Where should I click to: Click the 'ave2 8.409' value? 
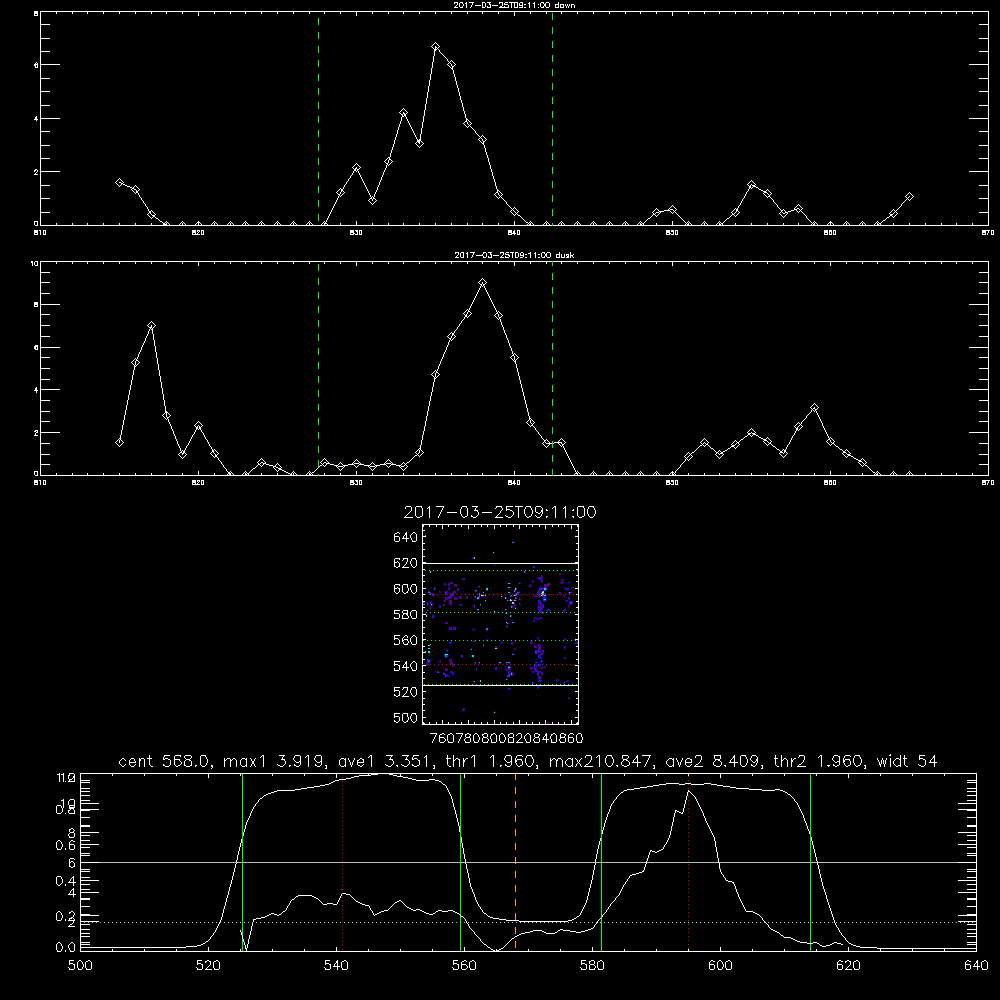(712, 761)
